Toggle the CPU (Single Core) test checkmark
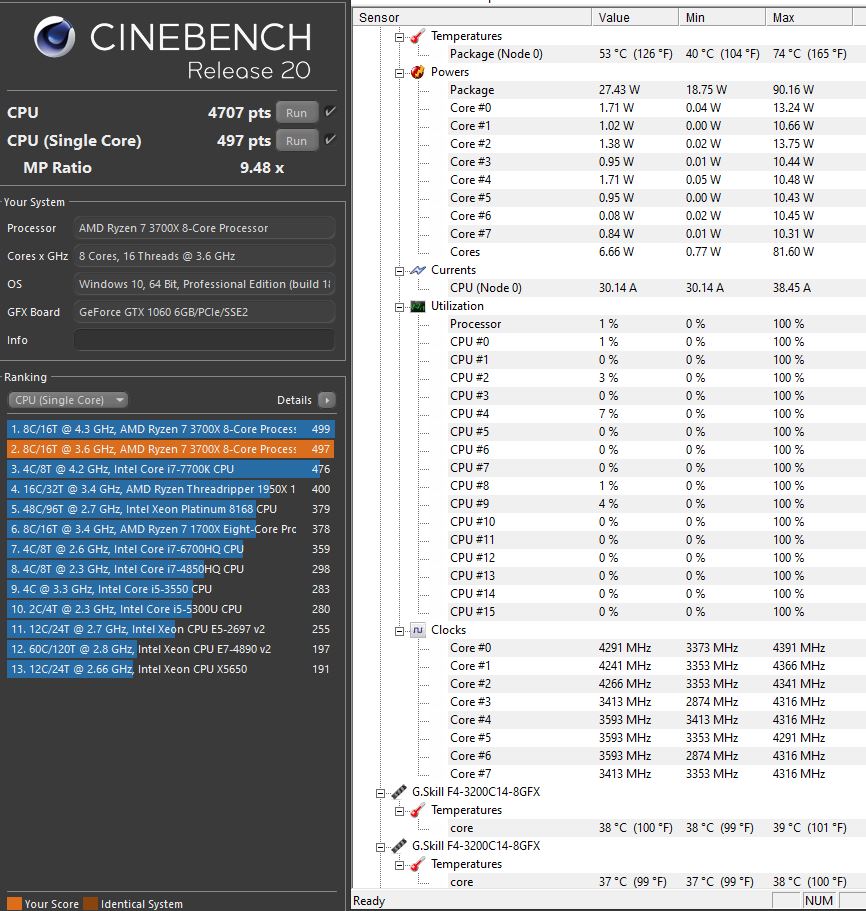Viewport: 866px width, 911px height. point(330,139)
